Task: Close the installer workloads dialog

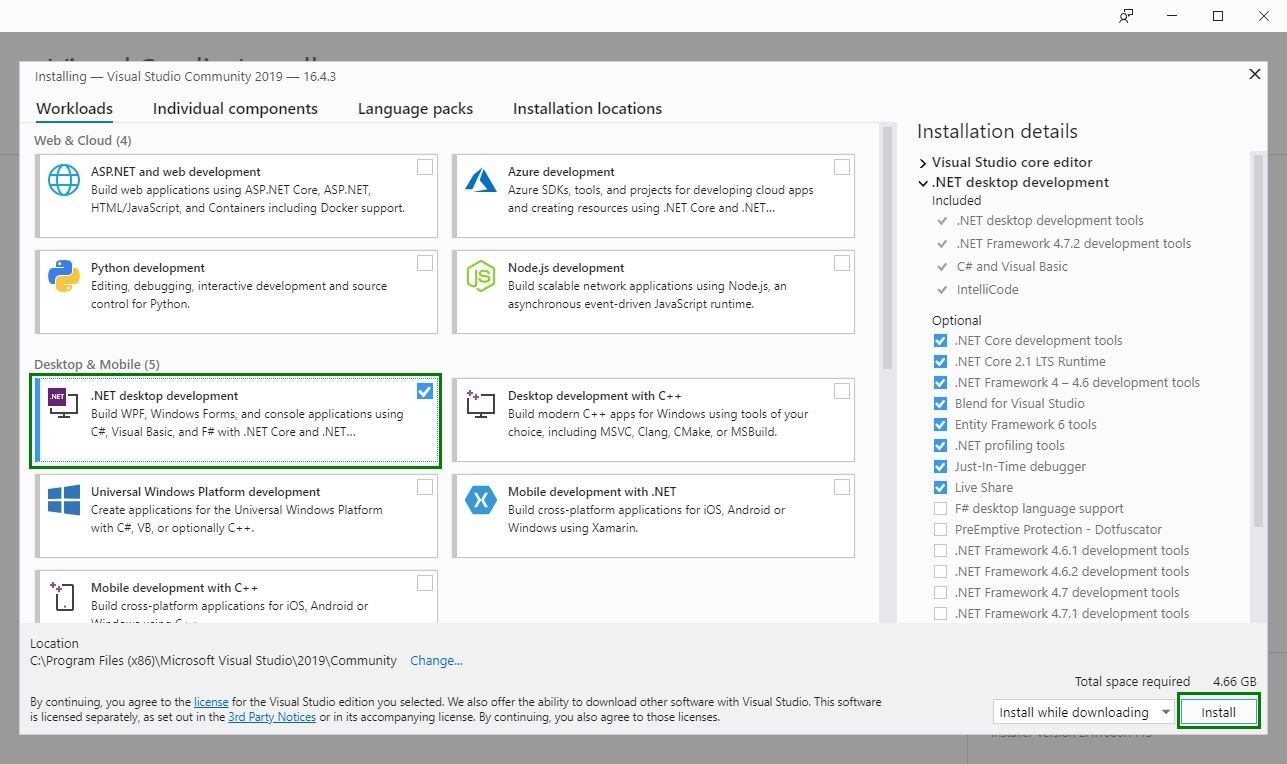Action: [1255, 75]
